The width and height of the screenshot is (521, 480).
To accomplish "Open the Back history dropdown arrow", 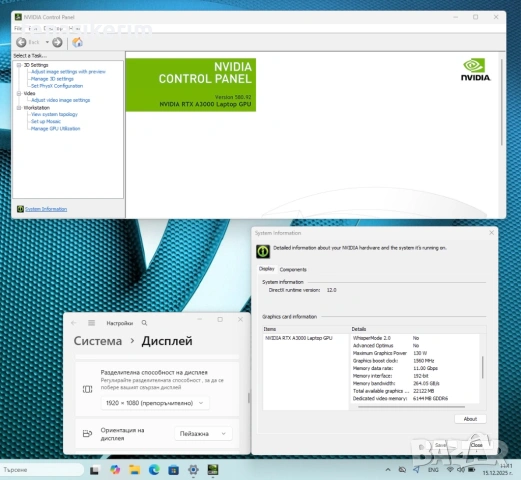I will pyautogui.click(x=47, y=42).
